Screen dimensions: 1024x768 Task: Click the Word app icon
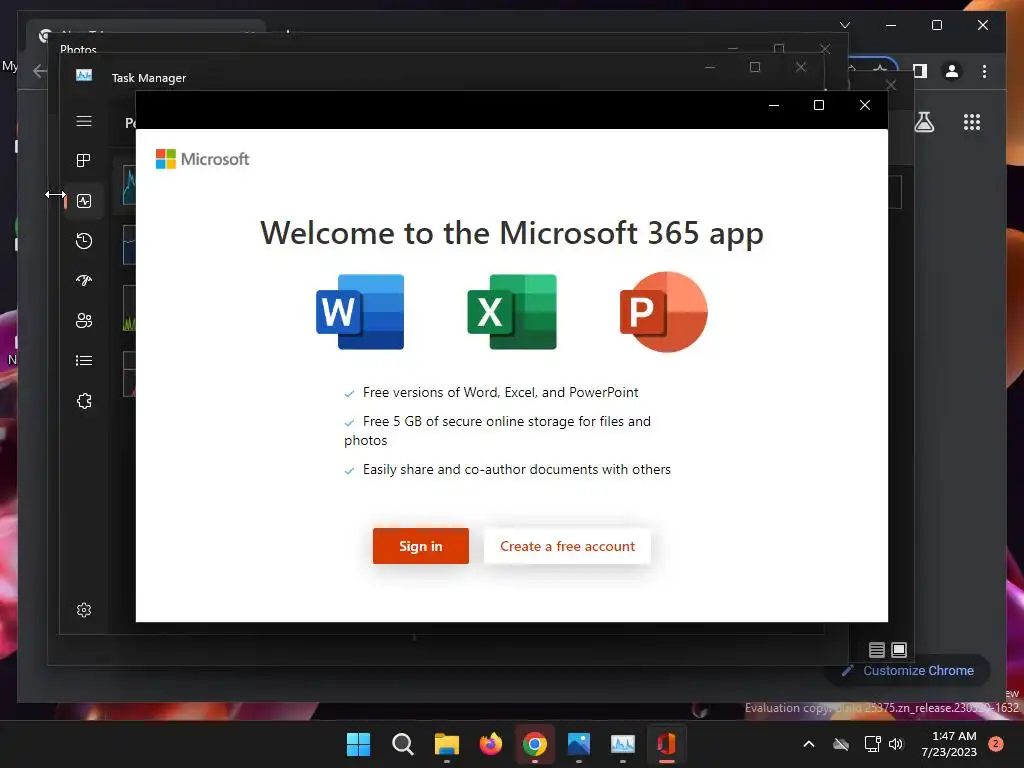(360, 312)
